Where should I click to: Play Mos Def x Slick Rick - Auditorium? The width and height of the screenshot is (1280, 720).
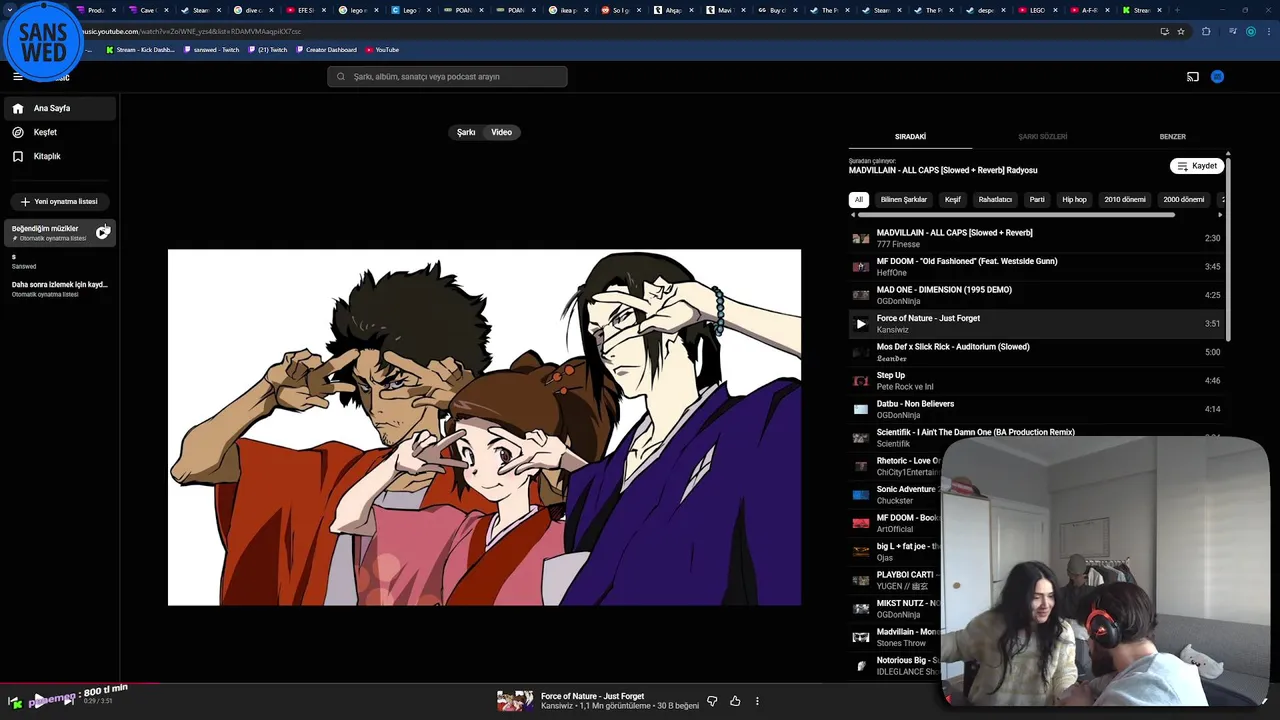1036,352
